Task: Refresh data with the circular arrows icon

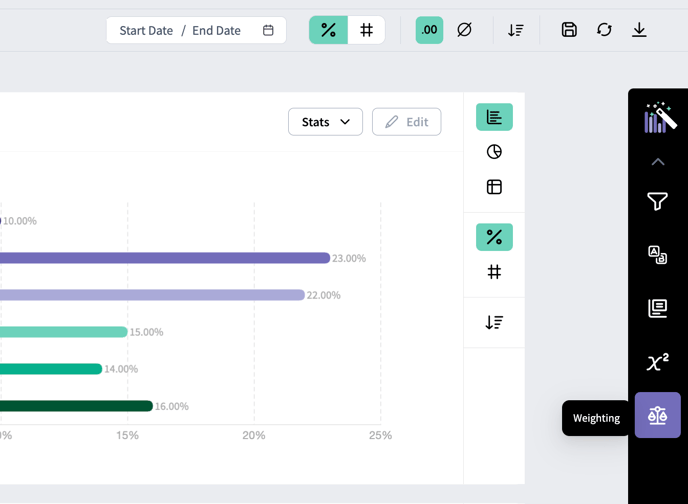Action: coord(604,30)
